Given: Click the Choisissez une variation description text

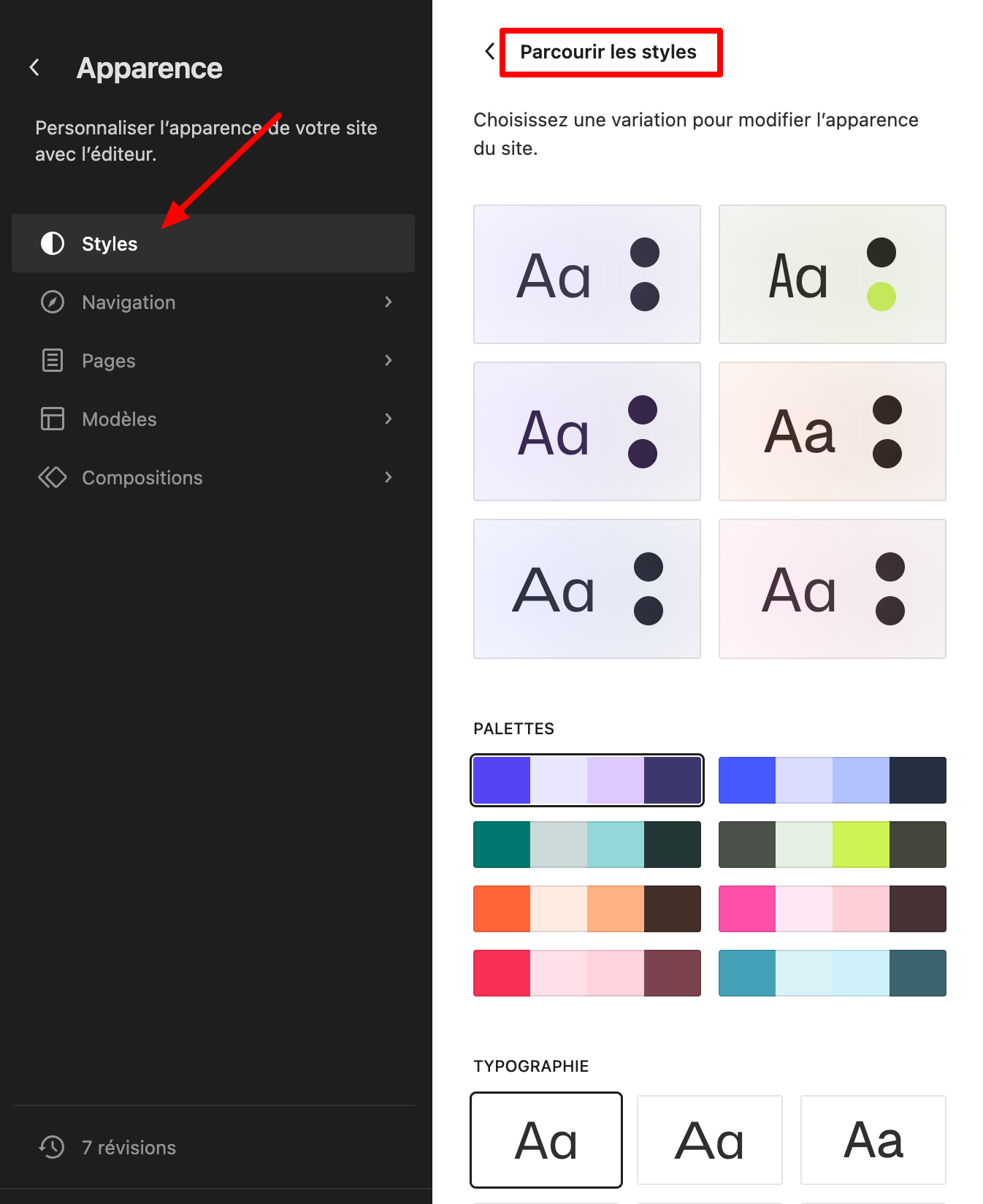Looking at the screenshot, I should [696, 134].
